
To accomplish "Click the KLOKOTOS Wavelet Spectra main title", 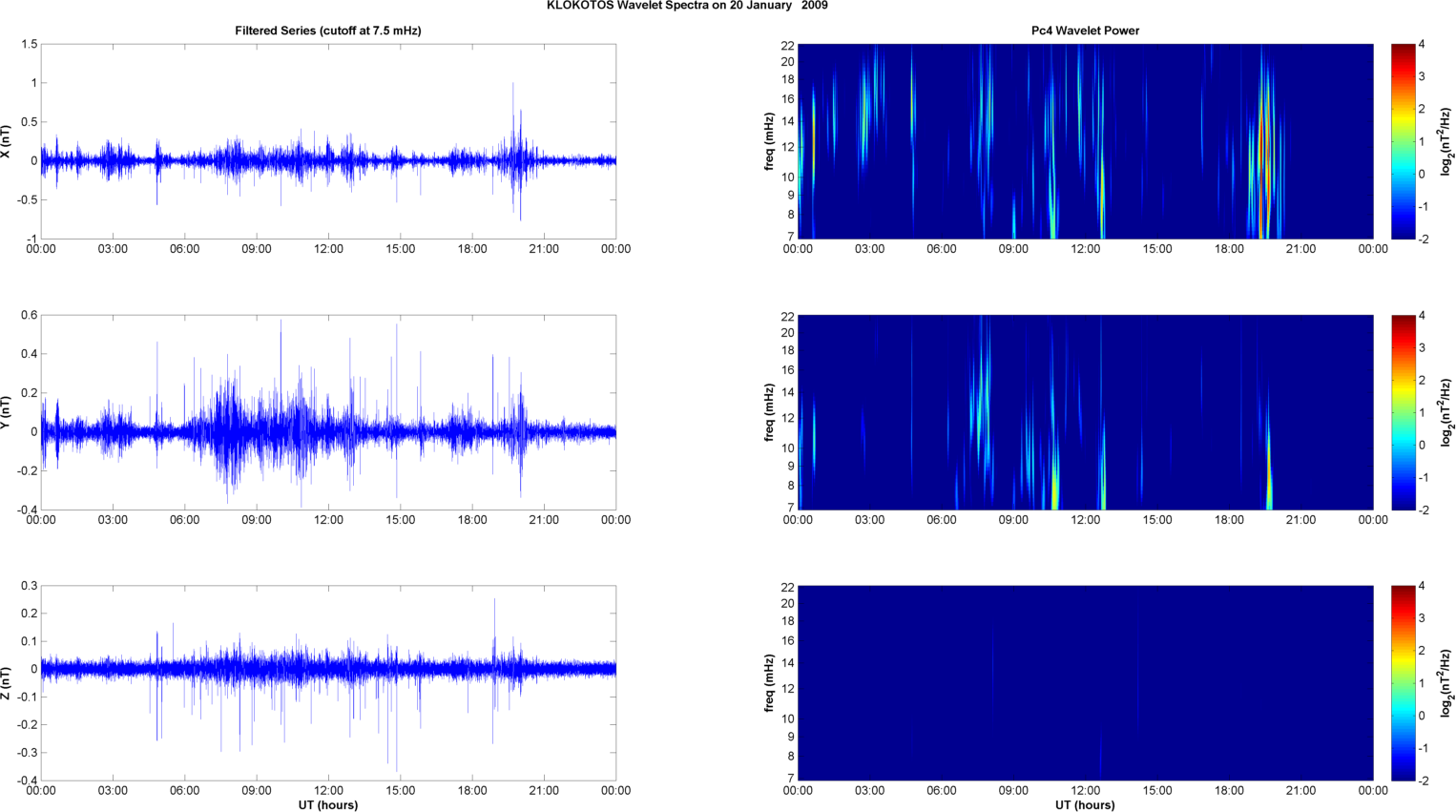I will coord(687,6).
